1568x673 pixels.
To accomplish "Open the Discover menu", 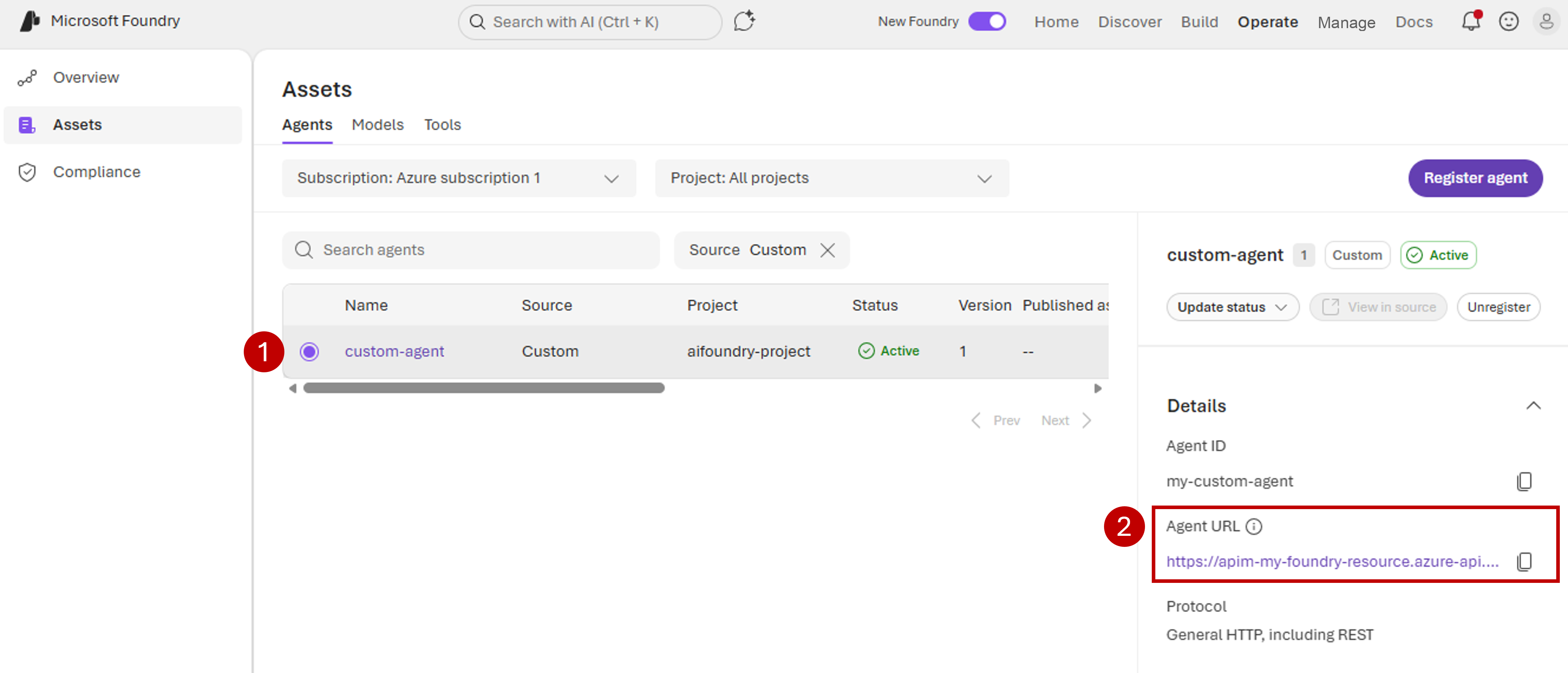I will pyautogui.click(x=1130, y=22).
